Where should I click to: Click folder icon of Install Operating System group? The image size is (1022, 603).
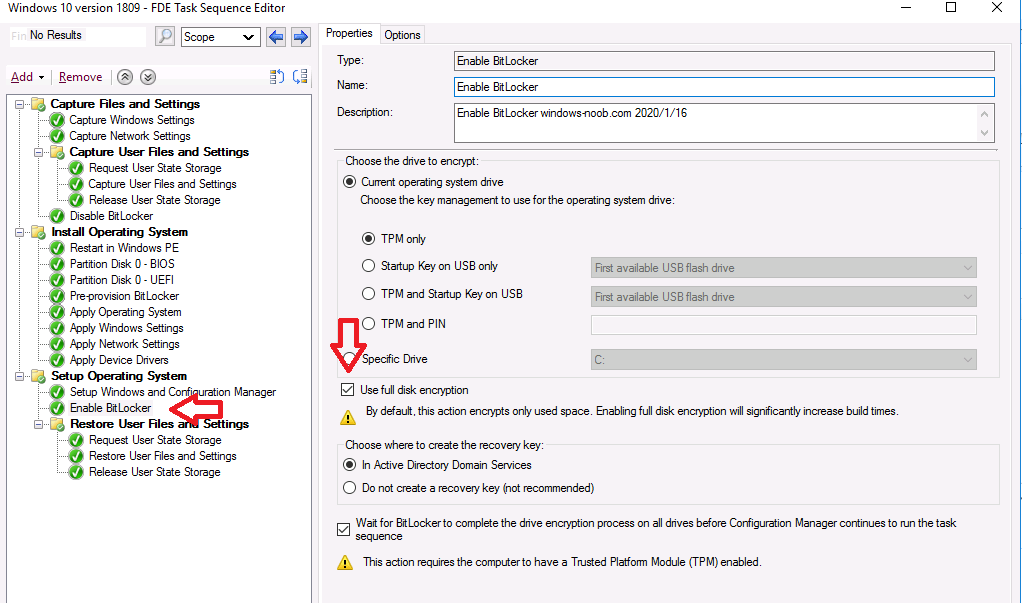click(38, 232)
